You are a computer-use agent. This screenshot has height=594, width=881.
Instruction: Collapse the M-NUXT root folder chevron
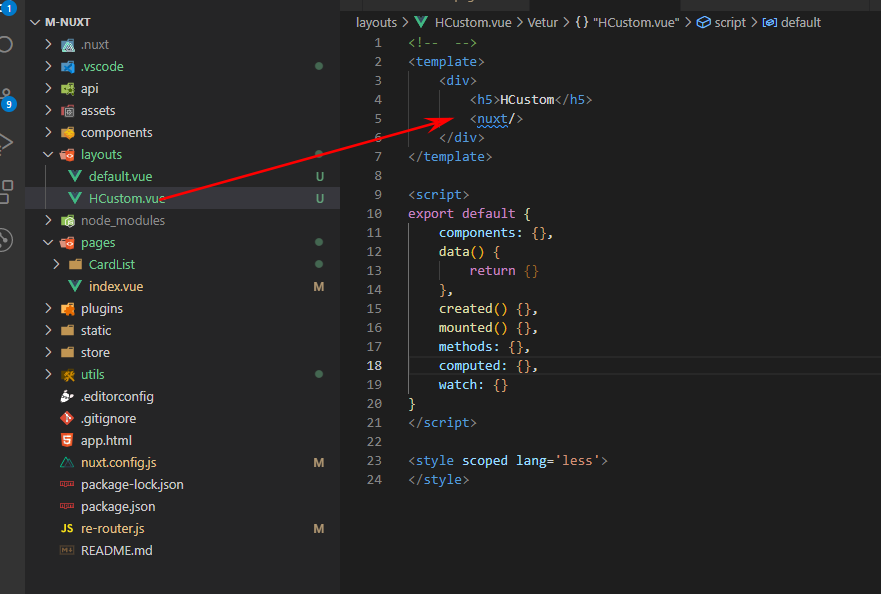tap(35, 22)
